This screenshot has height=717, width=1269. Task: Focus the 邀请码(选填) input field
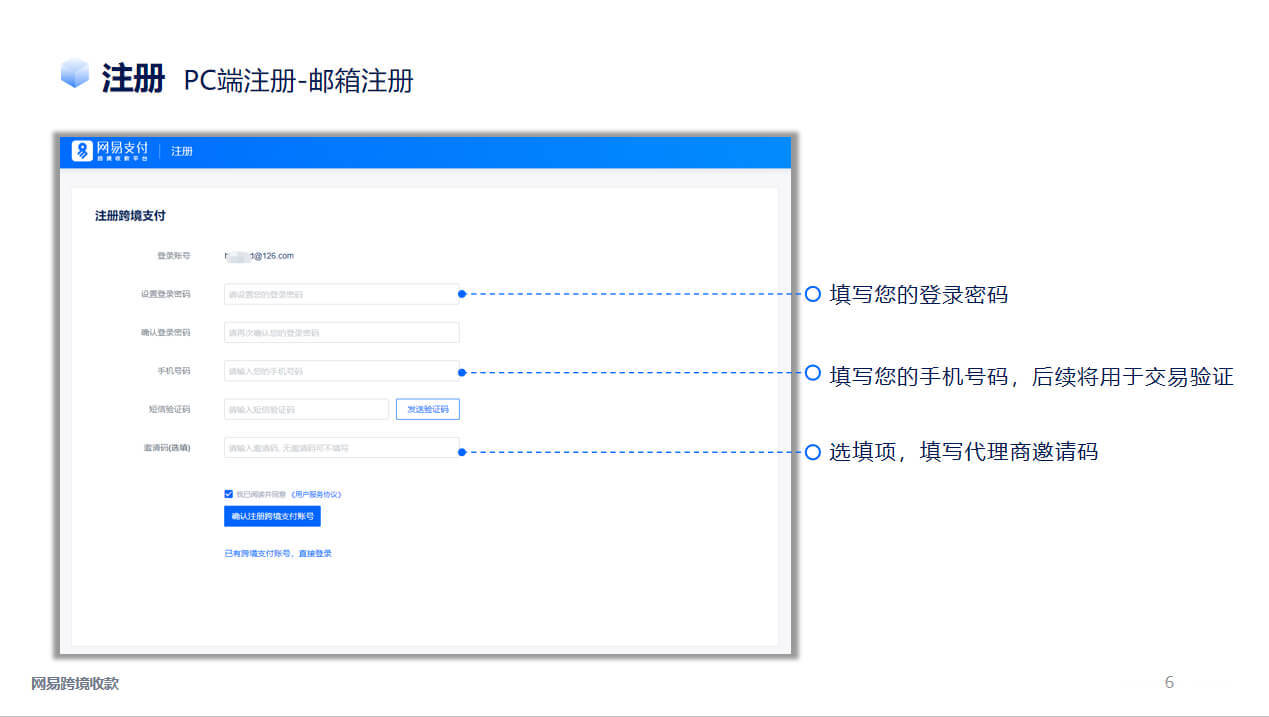[342, 447]
